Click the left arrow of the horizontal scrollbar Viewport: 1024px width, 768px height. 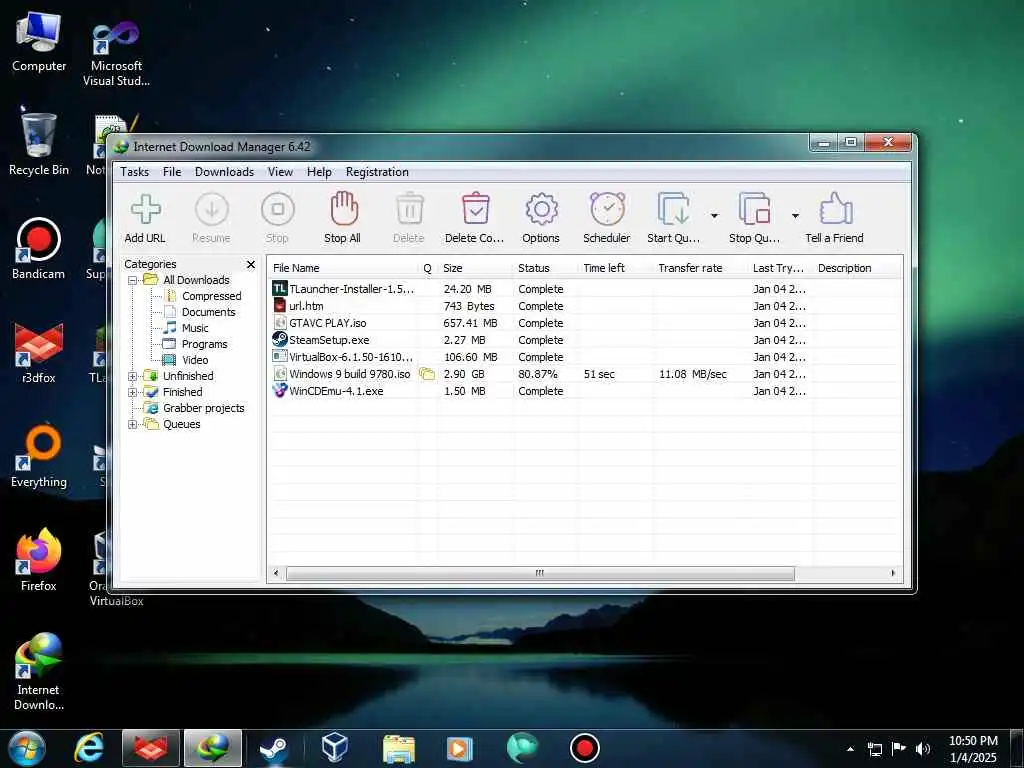click(x=276, y=573)
